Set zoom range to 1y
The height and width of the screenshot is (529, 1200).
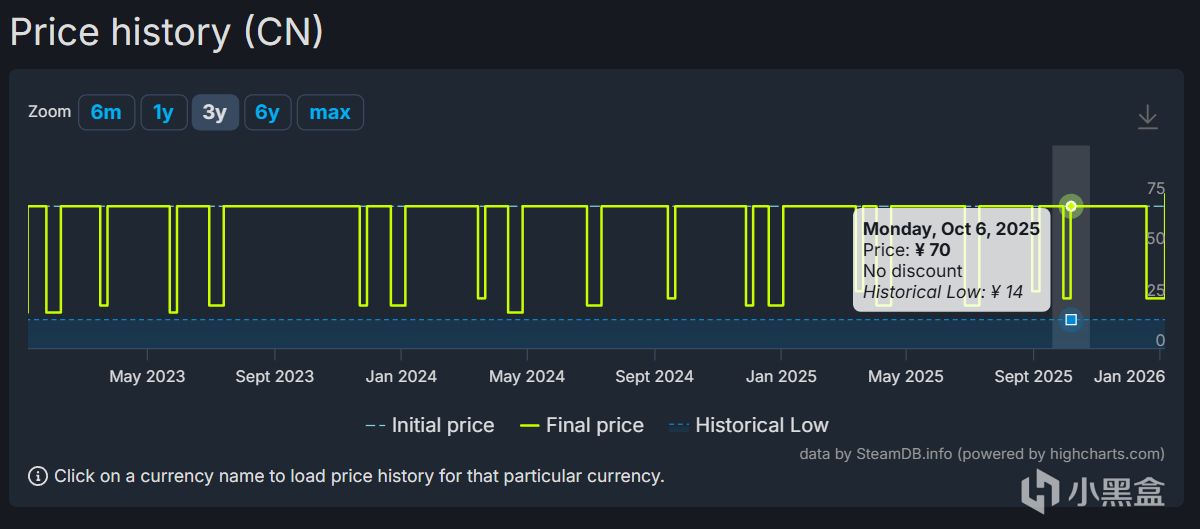point(163,112)
